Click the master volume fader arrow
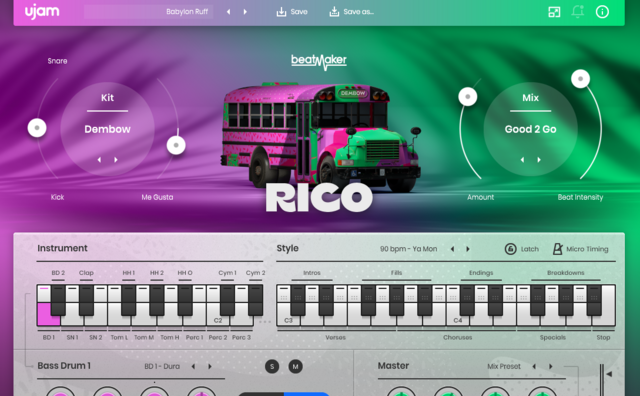This screenshot has height=396, width=640. point(609,374)
